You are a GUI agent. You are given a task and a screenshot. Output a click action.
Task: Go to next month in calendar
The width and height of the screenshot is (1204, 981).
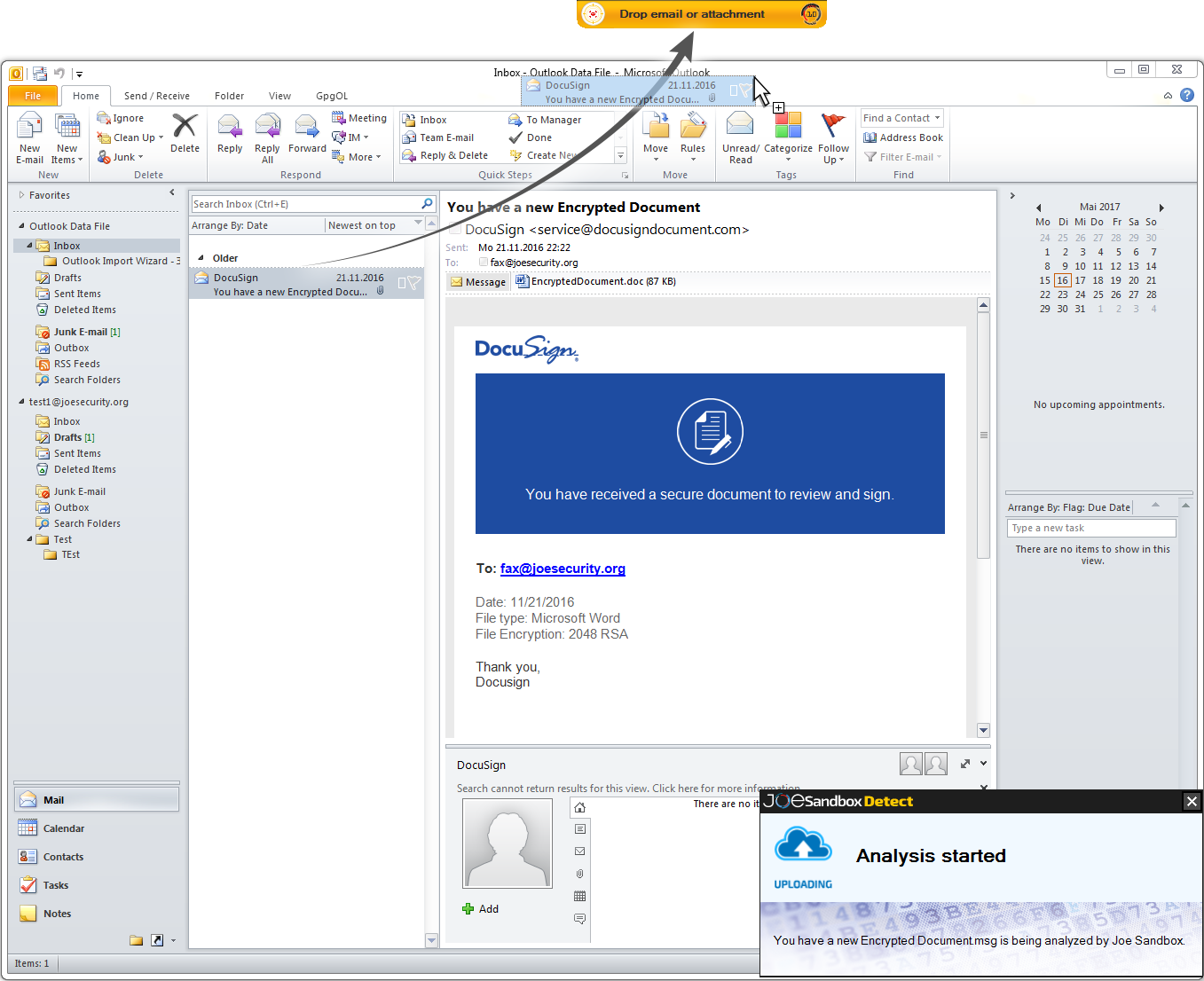[x=1161, y=208]
